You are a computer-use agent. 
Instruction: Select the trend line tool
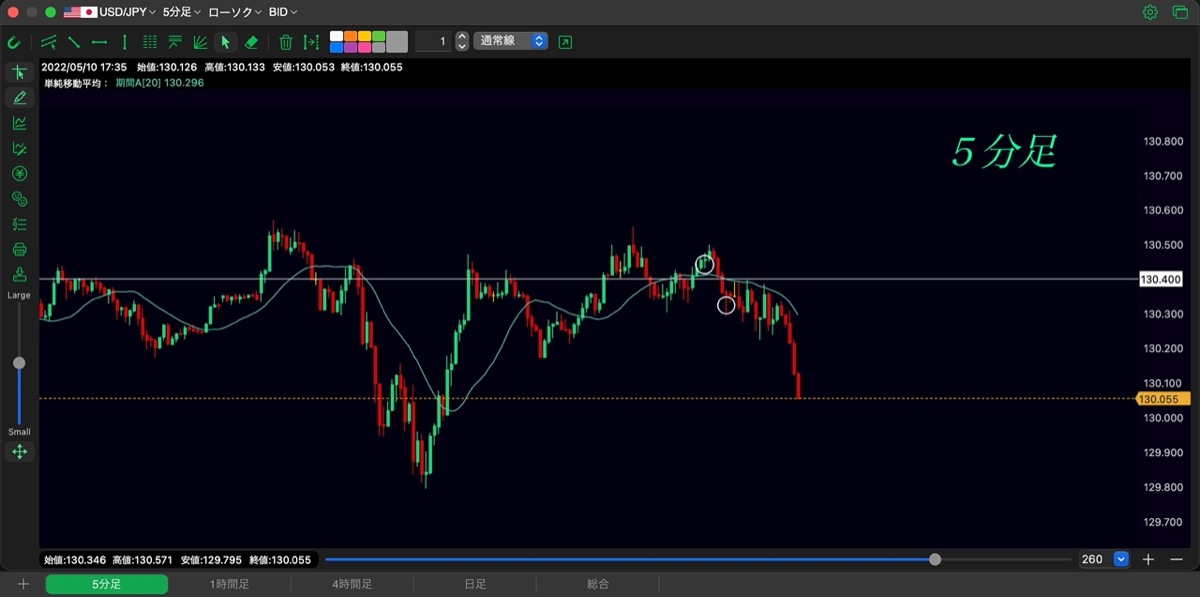point(73,42)
